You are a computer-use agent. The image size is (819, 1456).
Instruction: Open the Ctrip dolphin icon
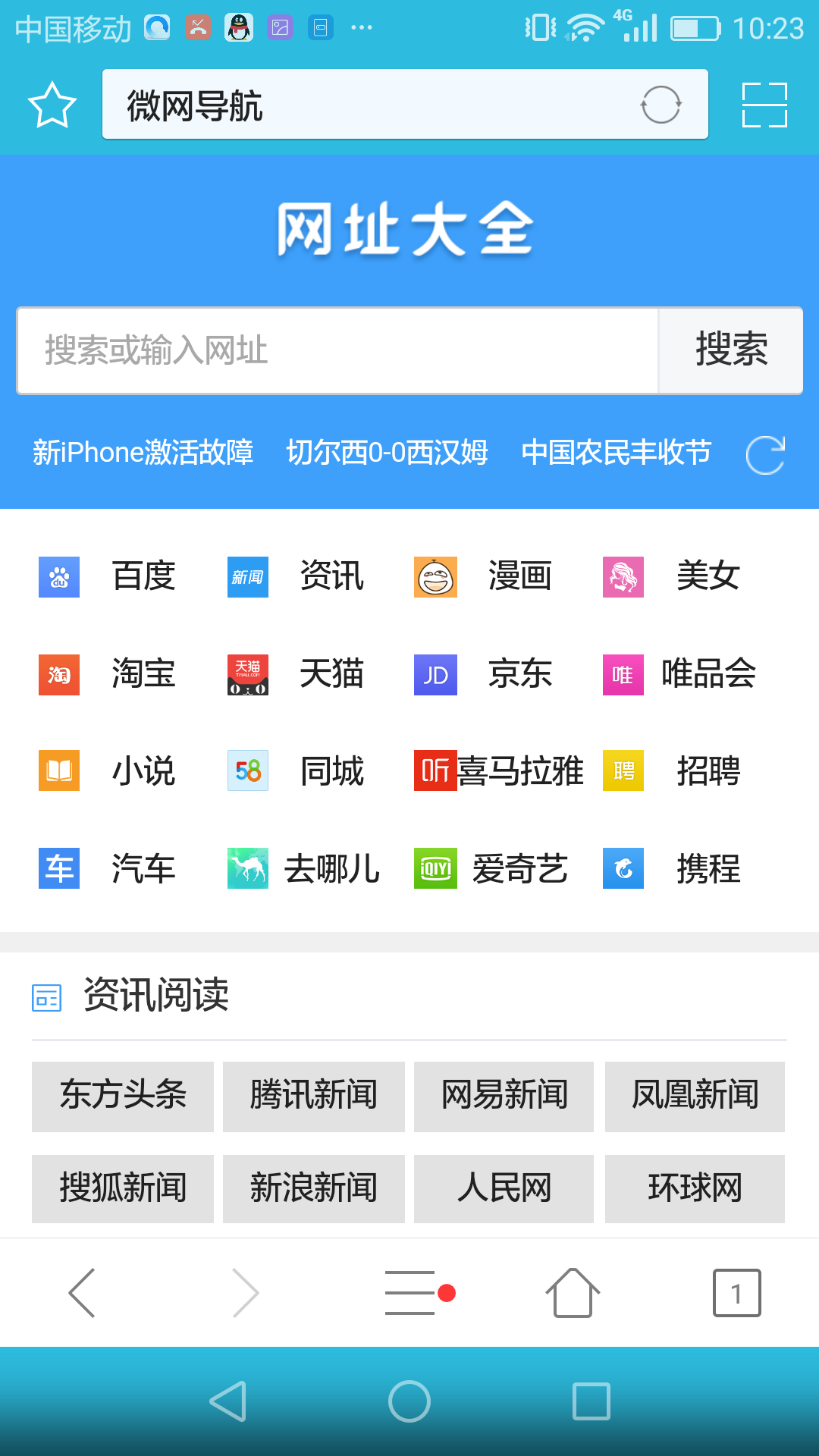tap(623, 868)
